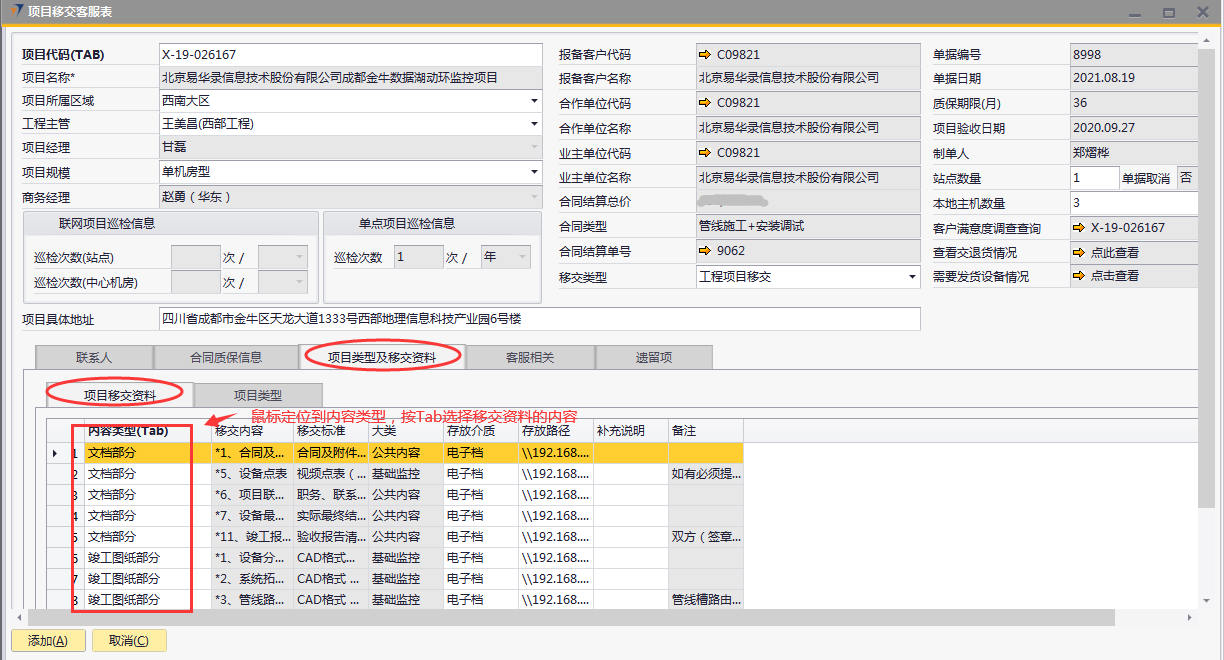Viewport: 1224px width, 660px height.
Task: Click arrow icon for 需要发货设备情况 点击查看
Action: pyautogui.click(x=1079, y=276)
